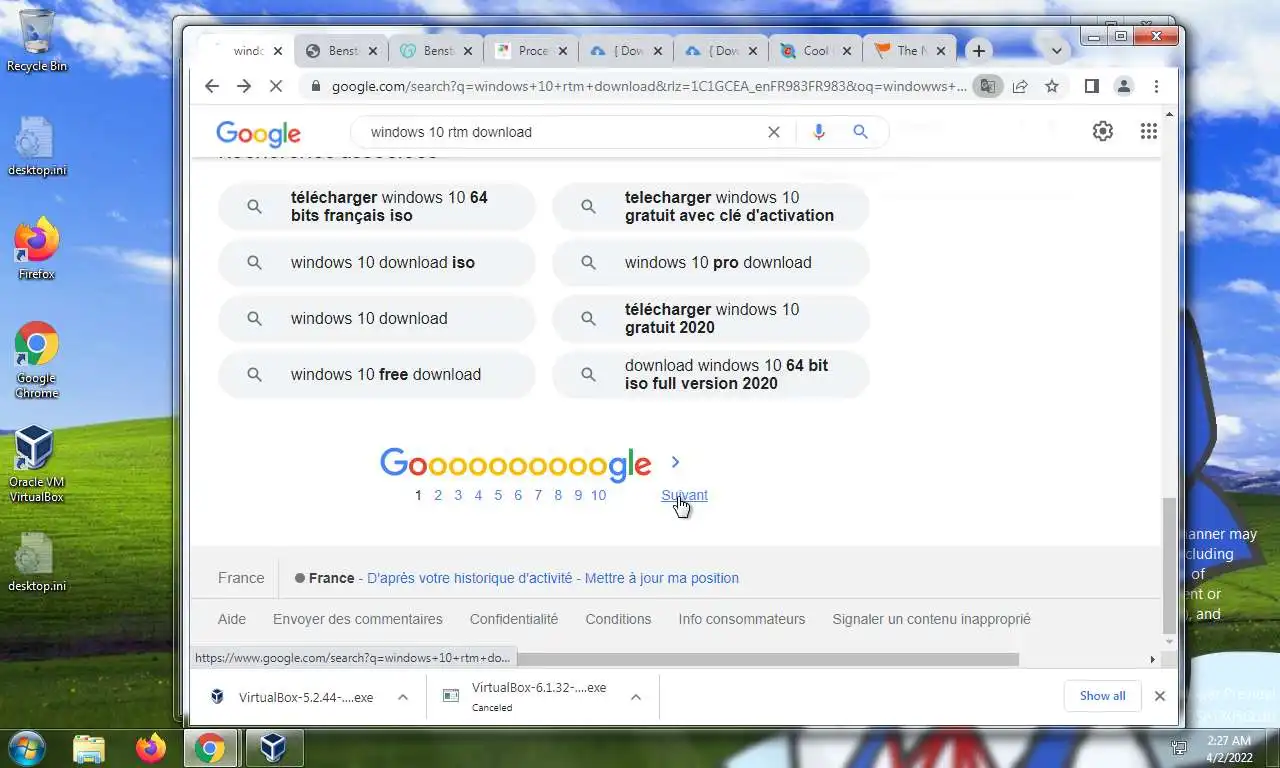
Task: Close the Cool tab
Action: [847, 51]
